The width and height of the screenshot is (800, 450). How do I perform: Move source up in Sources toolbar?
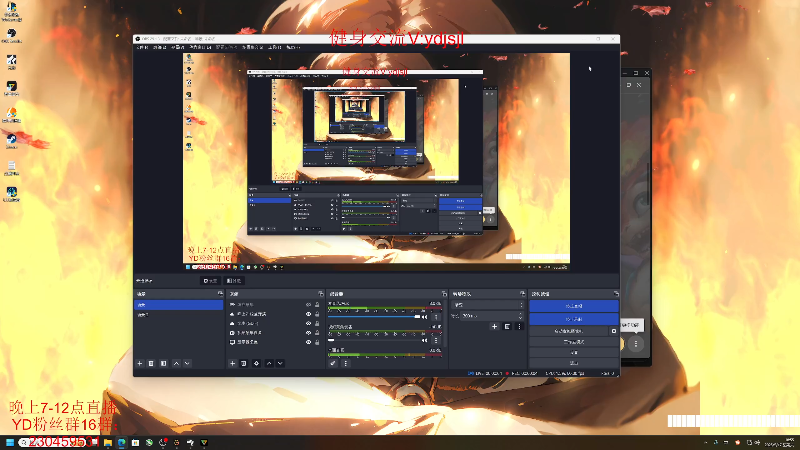[x=269, y=363]
